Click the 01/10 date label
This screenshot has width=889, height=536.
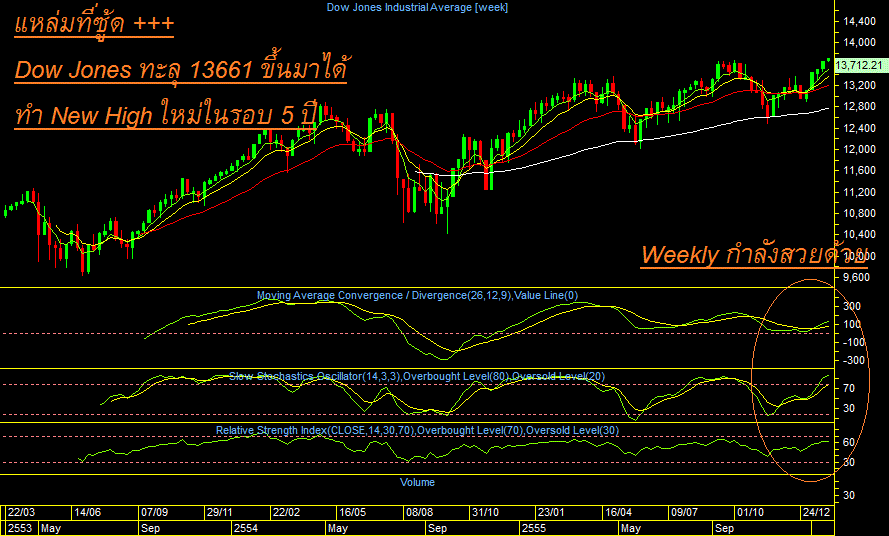[750, 513]
